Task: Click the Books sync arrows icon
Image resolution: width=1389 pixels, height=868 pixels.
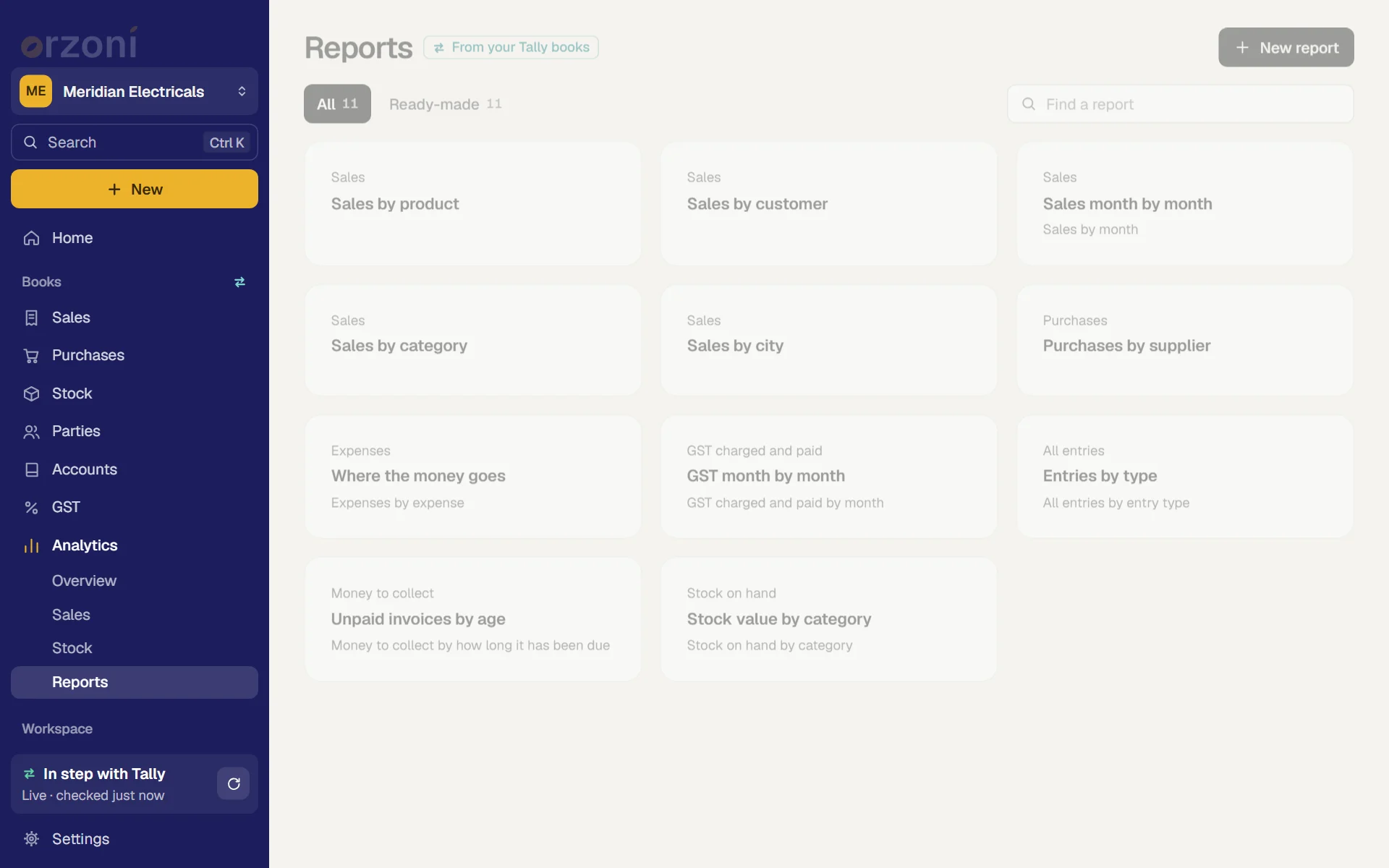Action: pos(239,282)
